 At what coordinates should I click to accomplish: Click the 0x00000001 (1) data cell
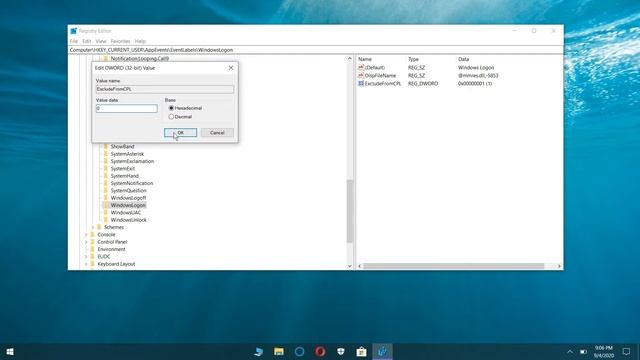(475, 83)
